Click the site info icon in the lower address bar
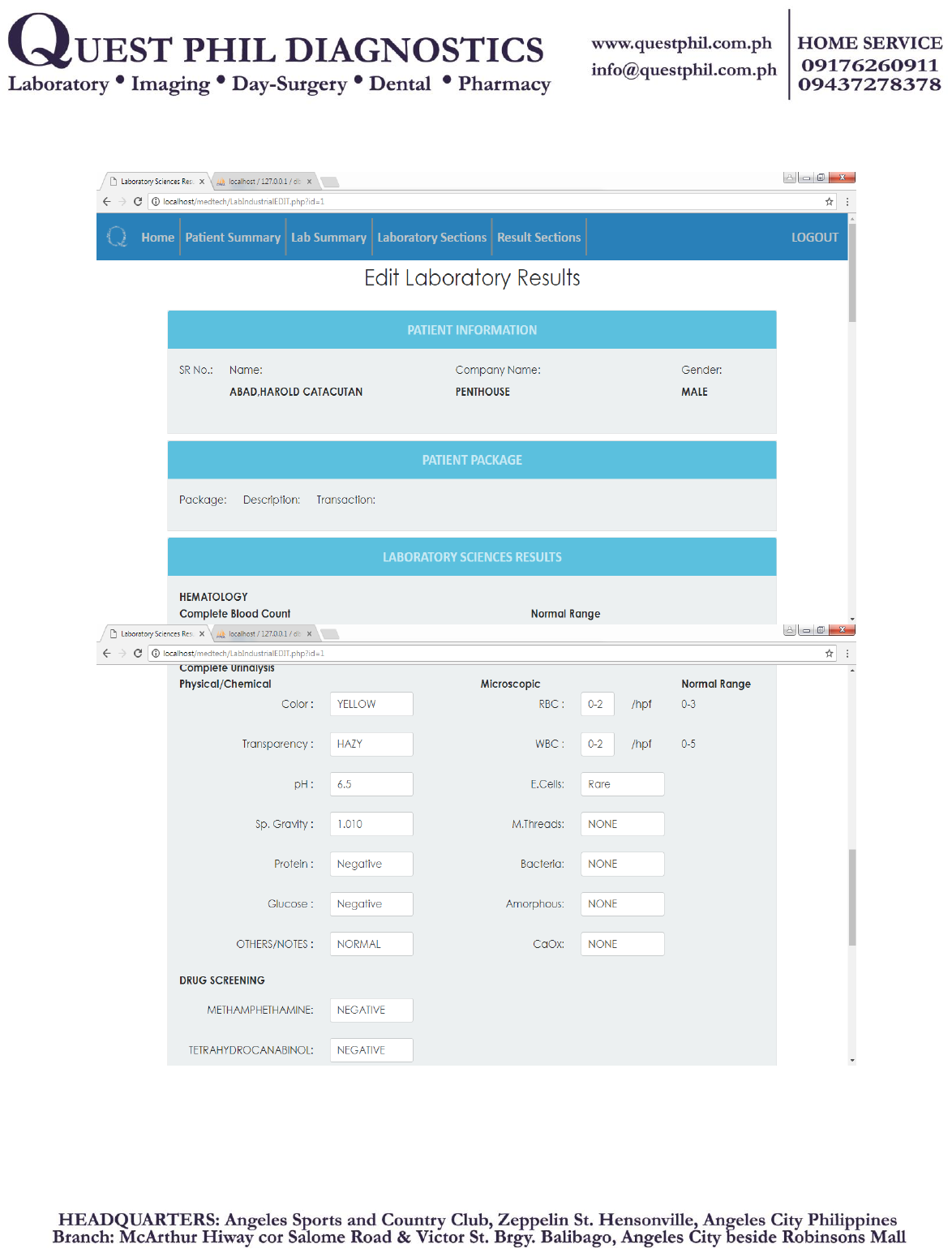The width and height of the screenshot is (952, 1257). tap(156, 654)
